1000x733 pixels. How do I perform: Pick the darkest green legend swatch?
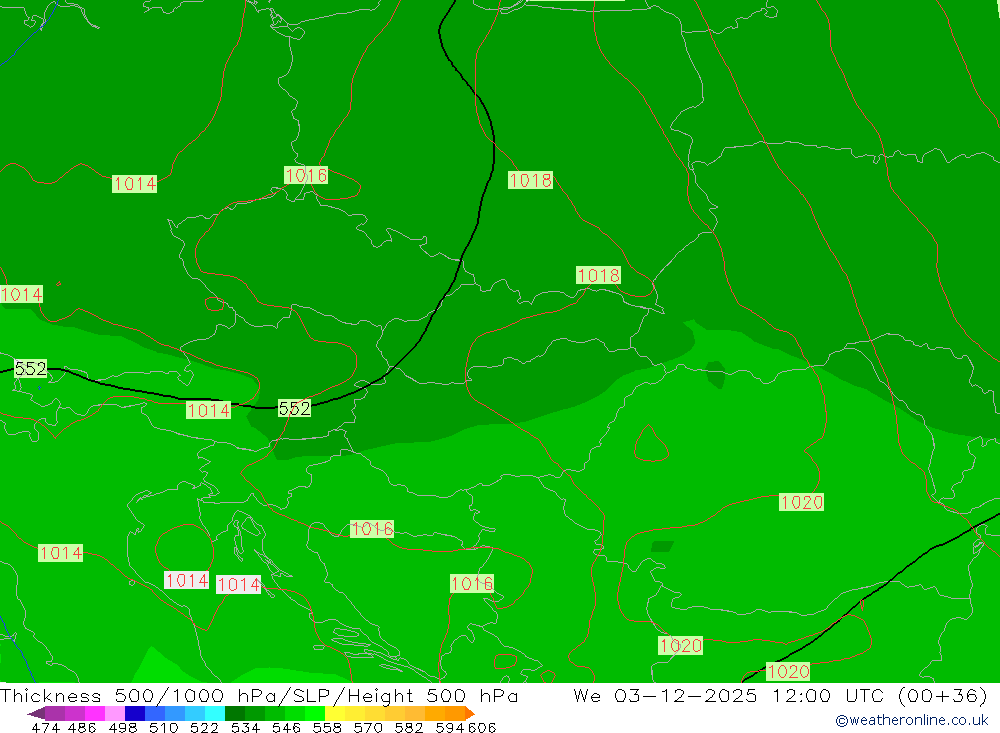(x=235, y=713)
